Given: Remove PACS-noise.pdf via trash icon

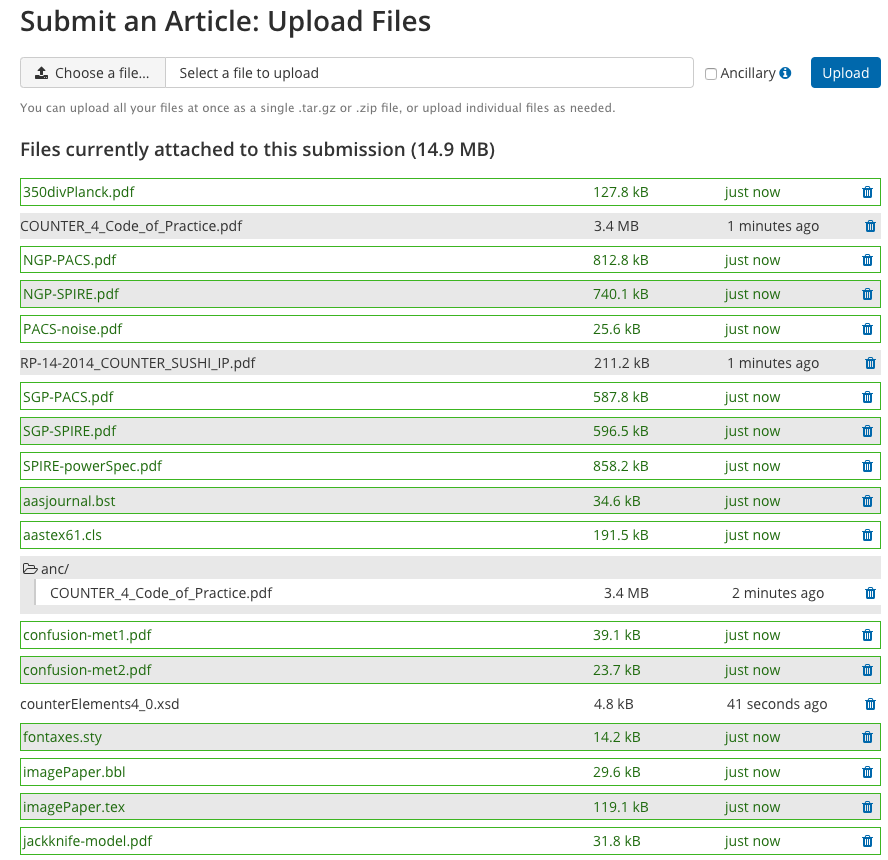Looking at the screenshot, I should click(867, 329).
